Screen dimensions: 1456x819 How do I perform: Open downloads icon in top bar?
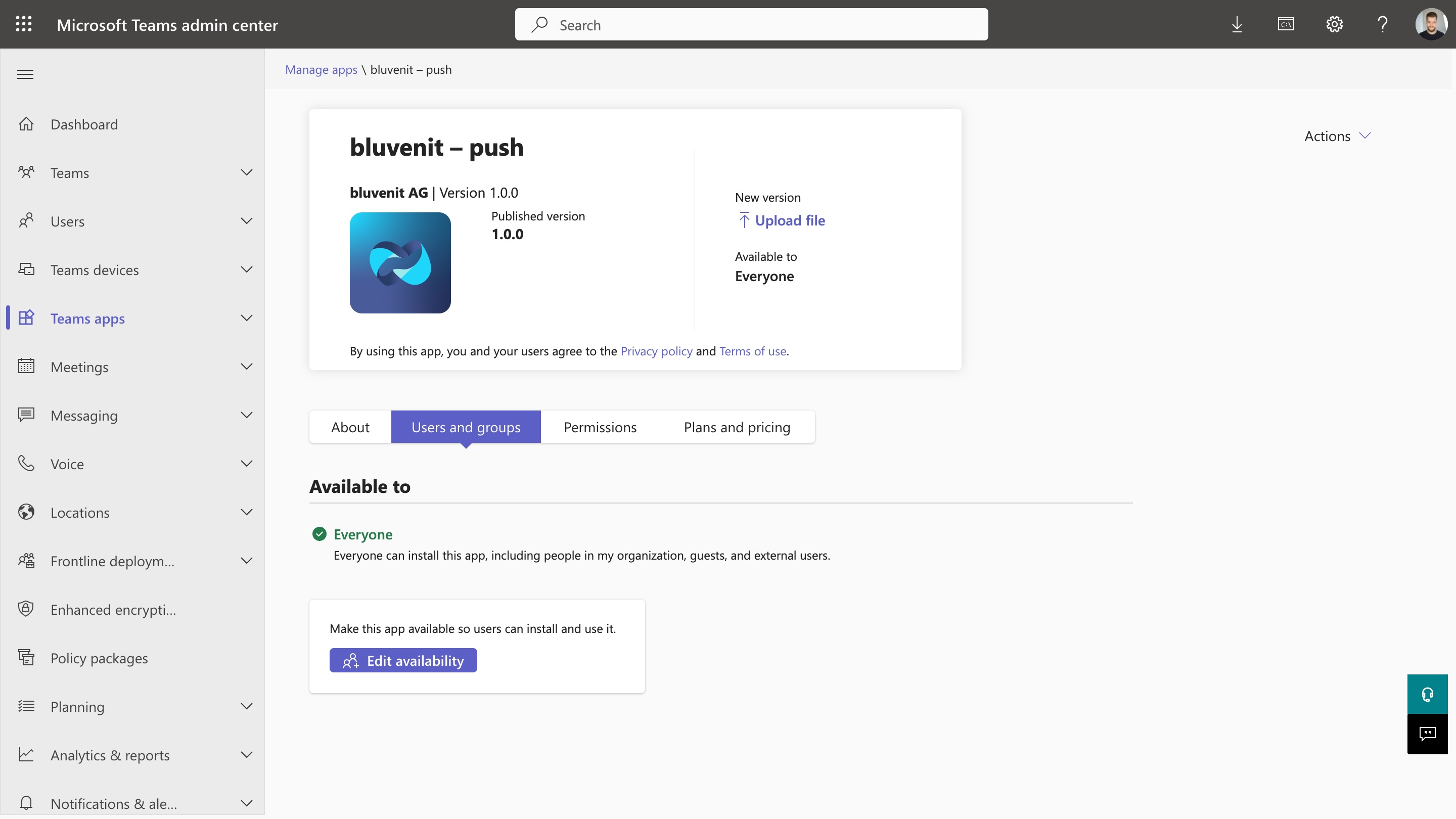1237,24
